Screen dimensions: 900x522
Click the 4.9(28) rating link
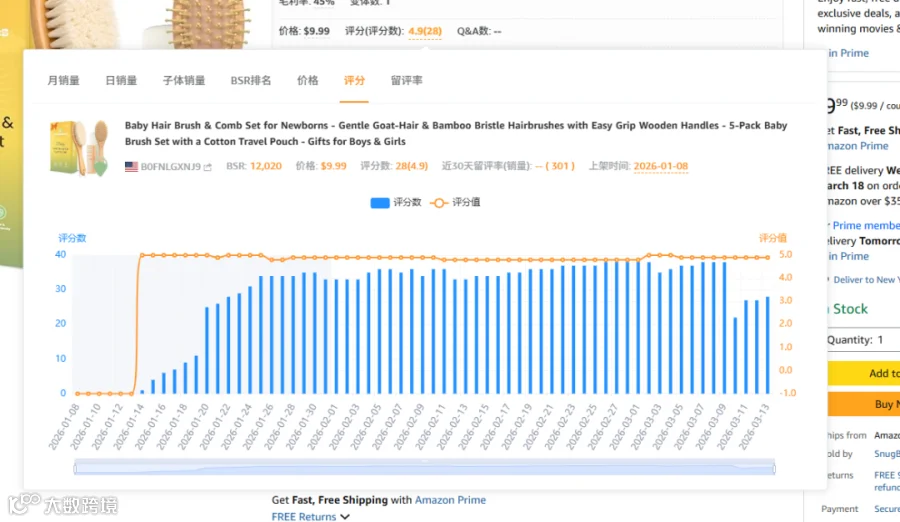425,31
